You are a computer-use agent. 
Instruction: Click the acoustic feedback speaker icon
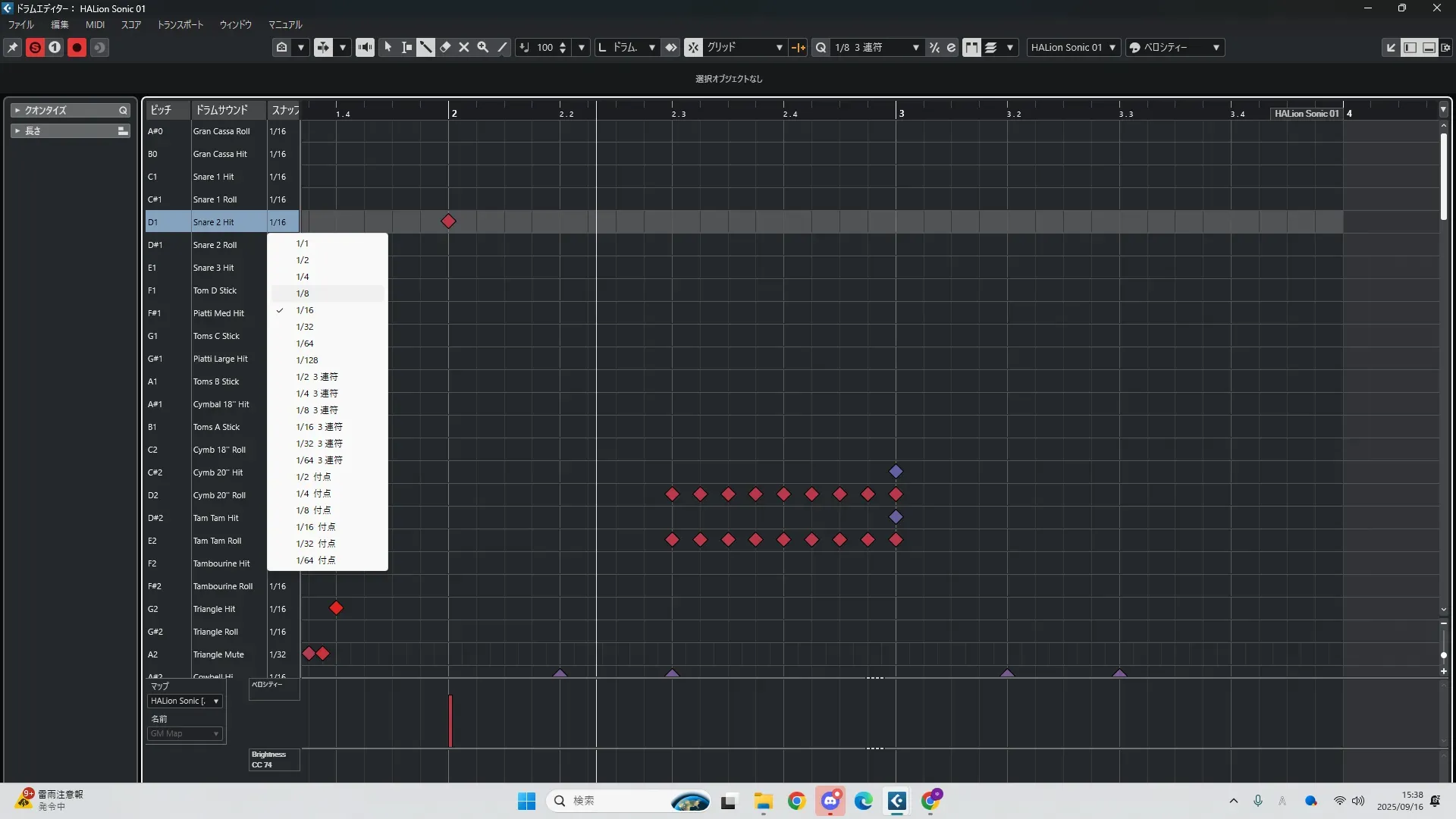click(x=365, y=47)
